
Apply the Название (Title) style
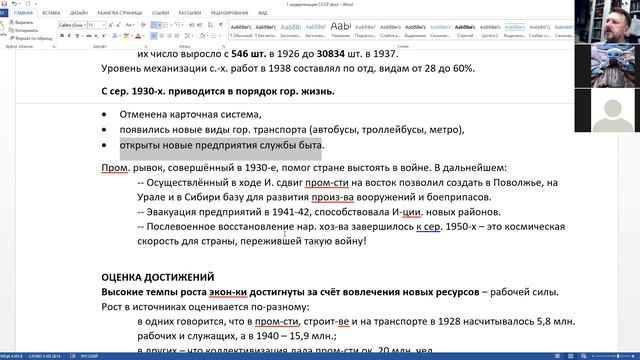coord(340,30)
